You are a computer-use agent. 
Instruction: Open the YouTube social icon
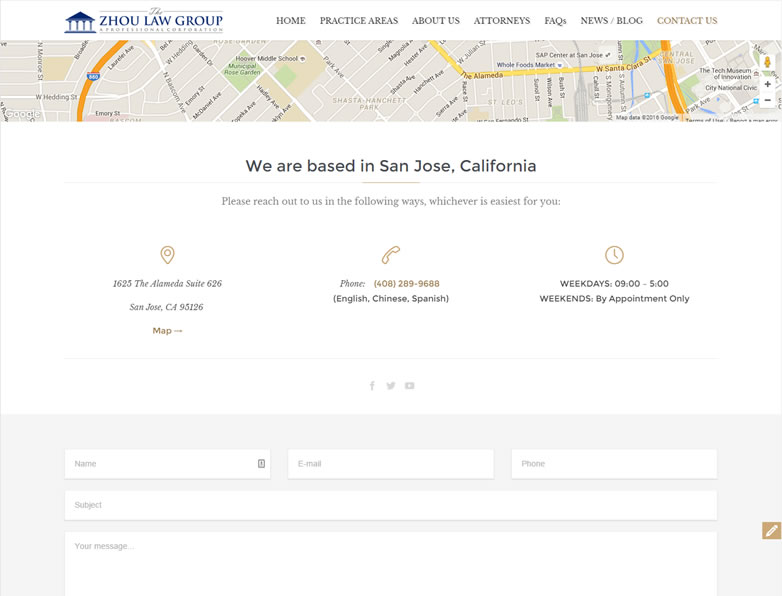(410, 386)
